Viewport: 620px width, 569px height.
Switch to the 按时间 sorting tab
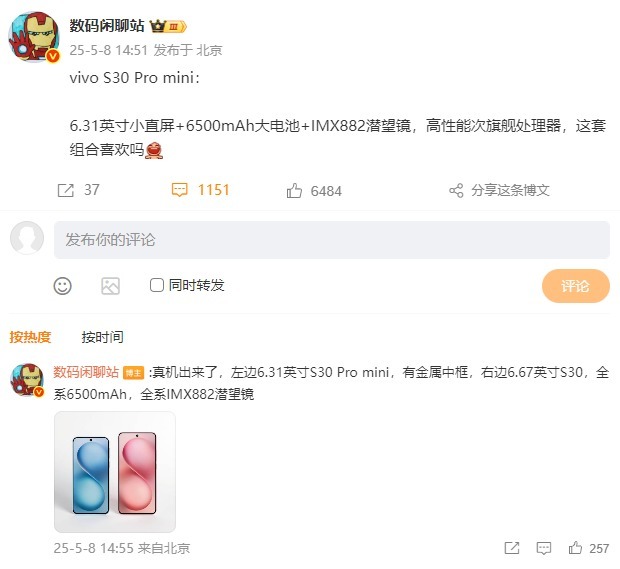point(102,337)
